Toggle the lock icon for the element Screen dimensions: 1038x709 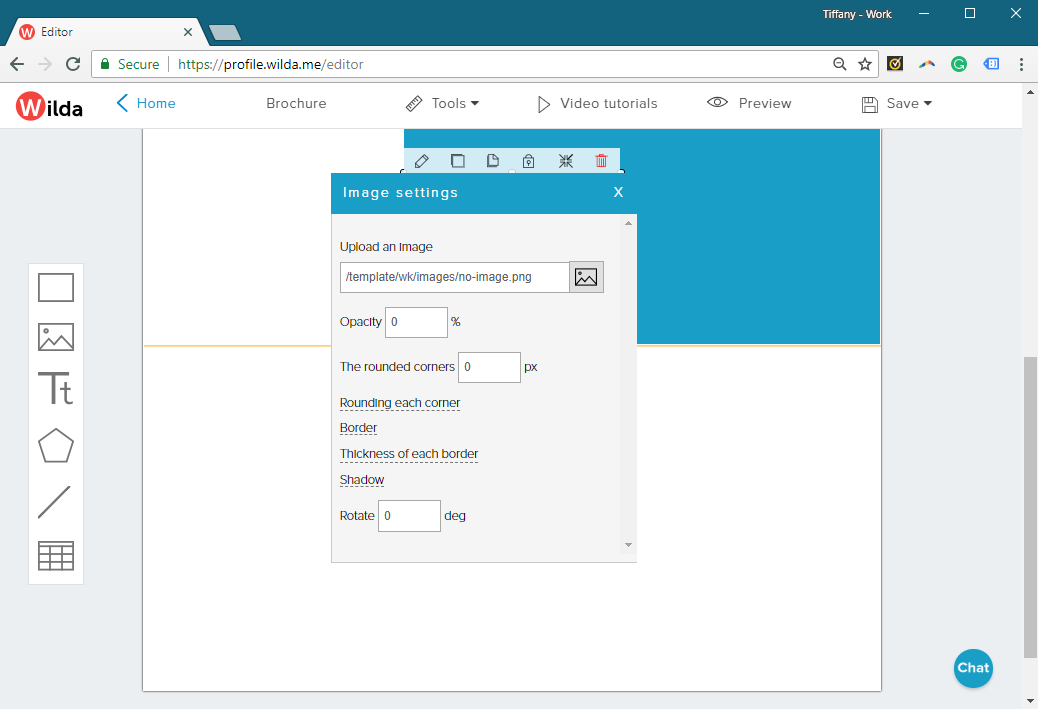click(x=529, y=161)
